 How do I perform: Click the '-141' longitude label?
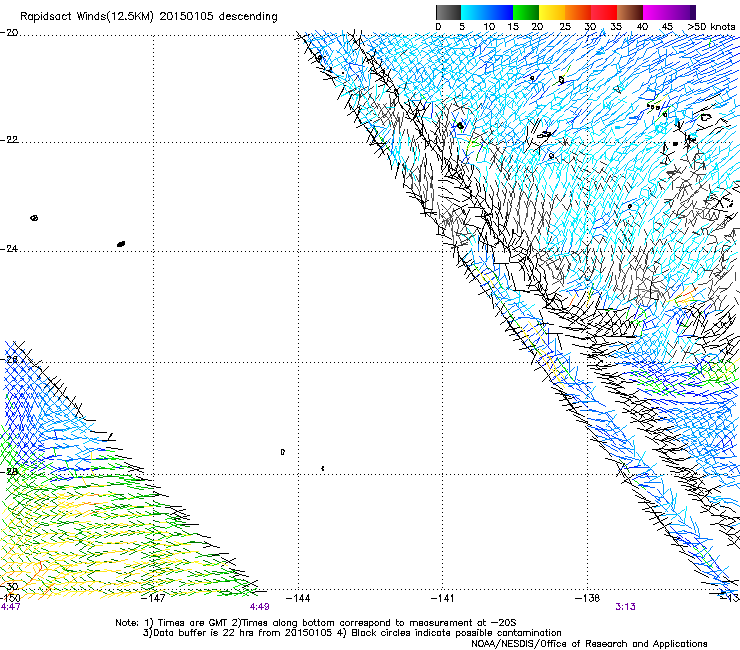tap(443, 598)
